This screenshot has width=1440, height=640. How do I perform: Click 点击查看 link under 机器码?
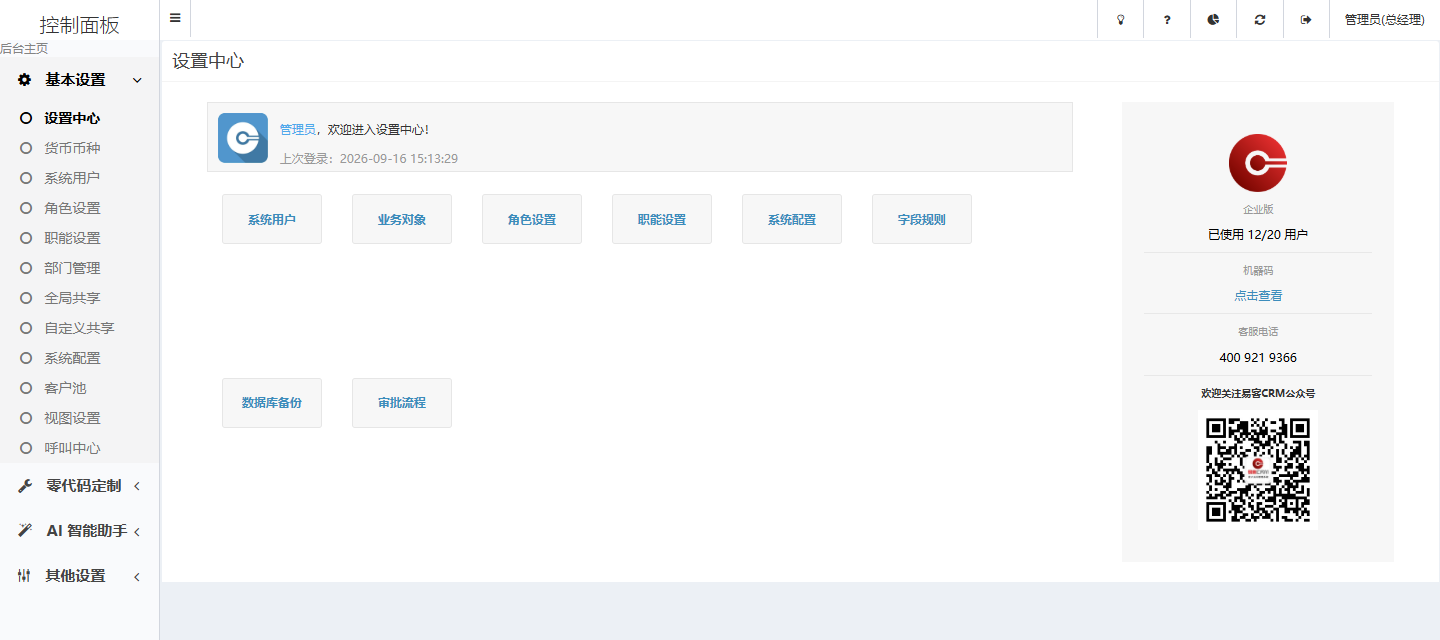coord(1258,296)
